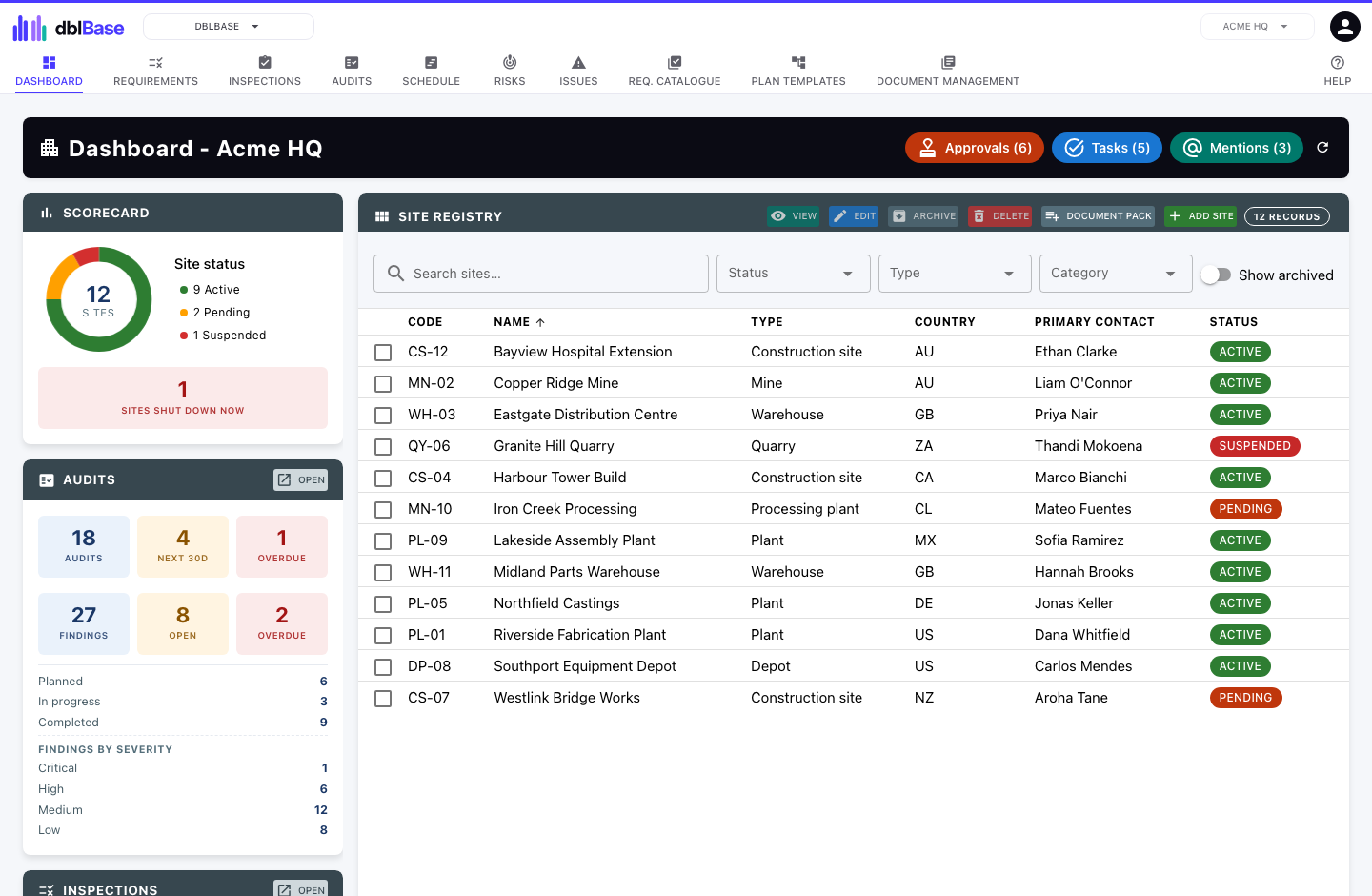
Task: Click the refresh icon in dashboard header
Action: [x=1322, y=148]
